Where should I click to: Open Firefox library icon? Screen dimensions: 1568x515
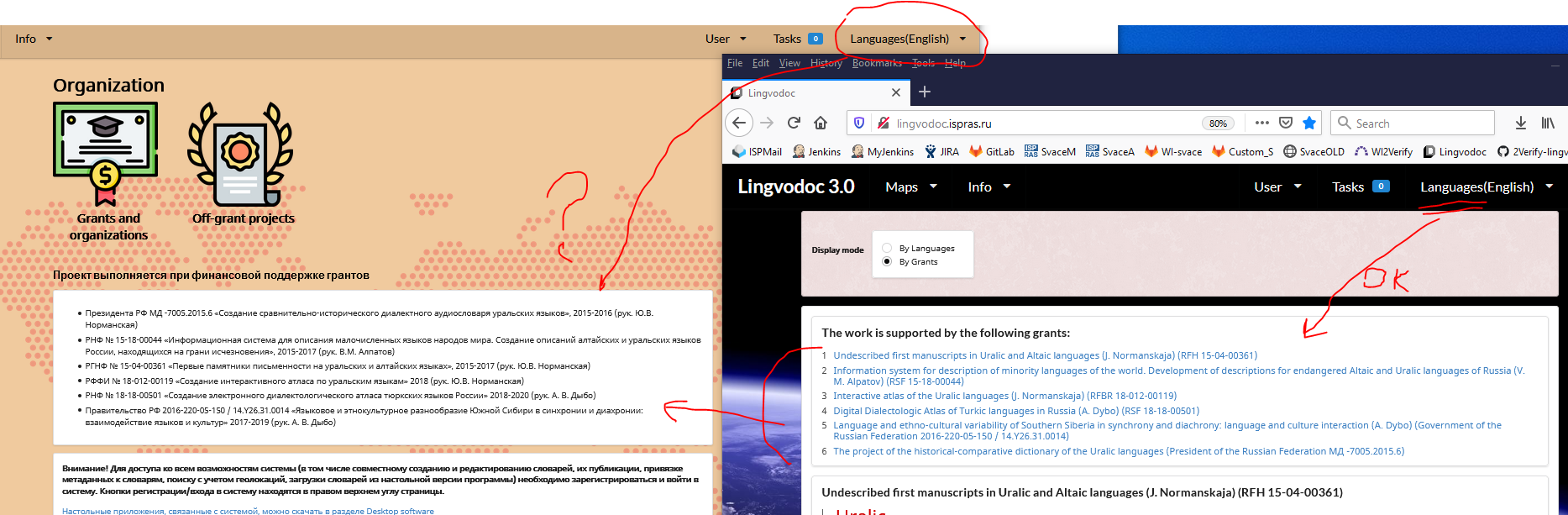click(x=1548, y=123)
